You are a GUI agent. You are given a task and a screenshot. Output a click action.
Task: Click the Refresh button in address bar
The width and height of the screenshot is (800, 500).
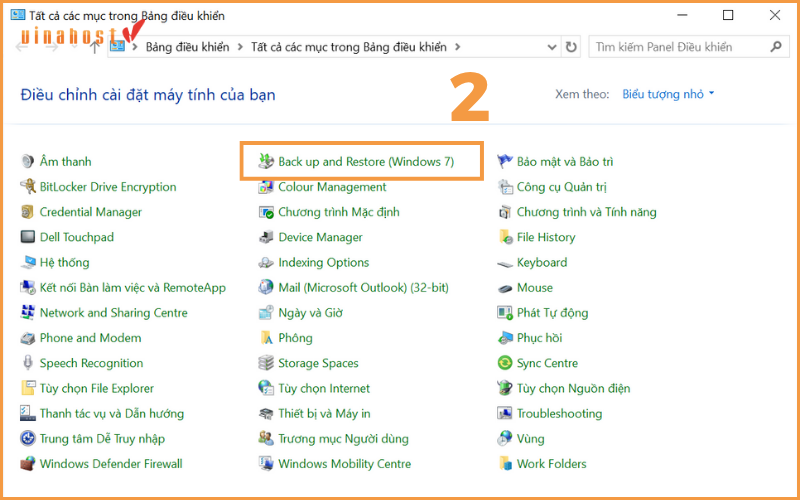(571, 47)
